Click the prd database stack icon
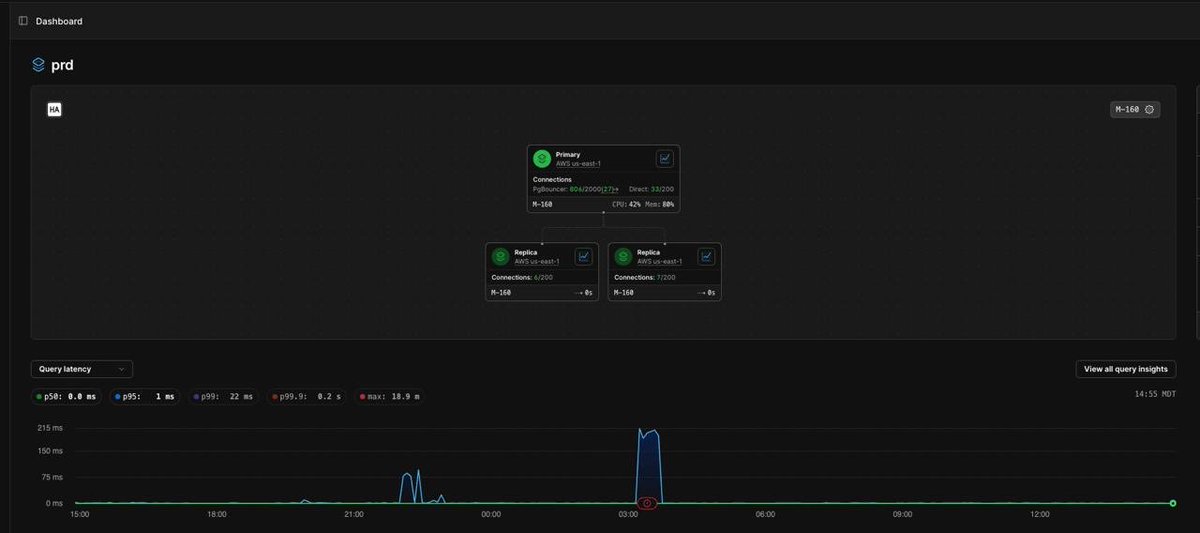This screenshot has height=533, width=1200. coord(38,65)
